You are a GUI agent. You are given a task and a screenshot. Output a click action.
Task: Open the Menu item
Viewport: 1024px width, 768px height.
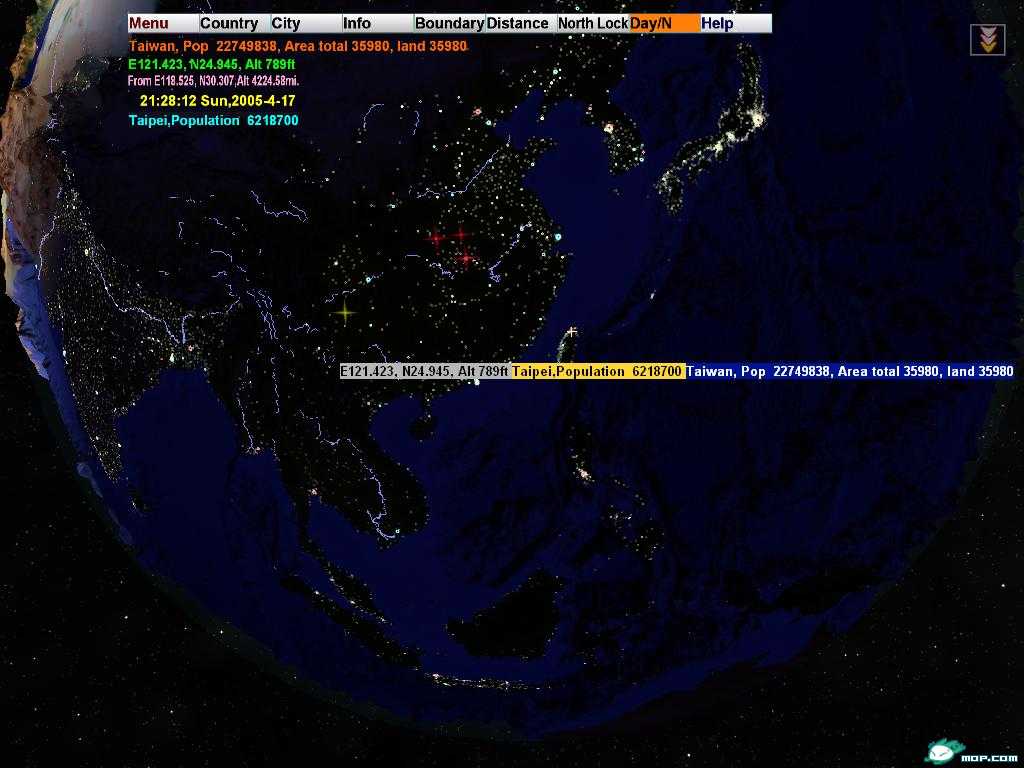(163, 24)
